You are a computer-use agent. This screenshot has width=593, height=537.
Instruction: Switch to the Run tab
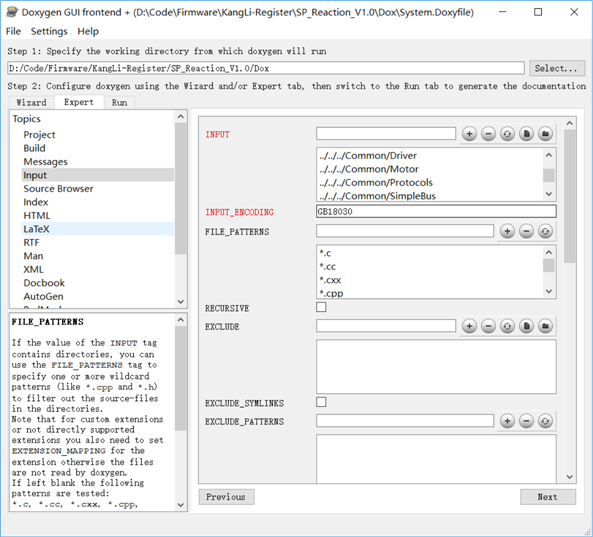[119, 102]
